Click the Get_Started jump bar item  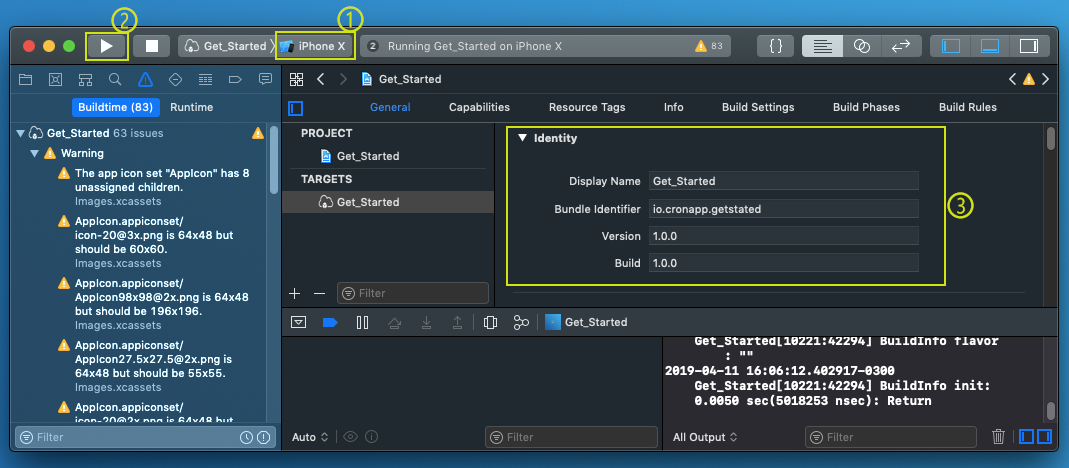coord(402,79)
